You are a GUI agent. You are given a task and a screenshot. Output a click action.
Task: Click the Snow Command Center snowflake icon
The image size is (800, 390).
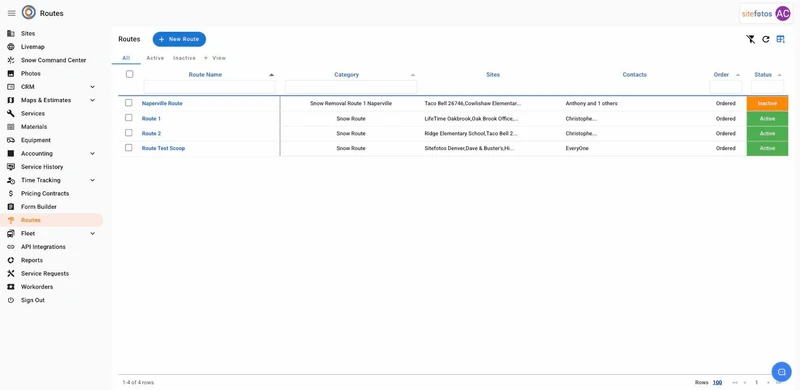coord(11,60)
